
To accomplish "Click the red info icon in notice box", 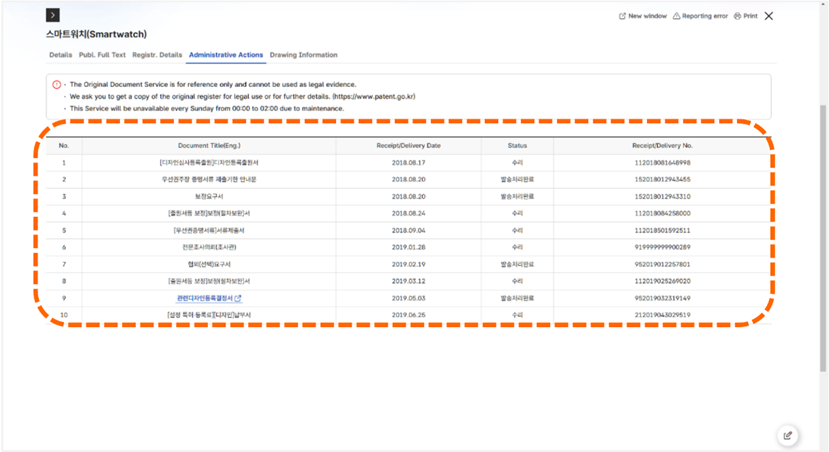I will click(x=57, y=85).
